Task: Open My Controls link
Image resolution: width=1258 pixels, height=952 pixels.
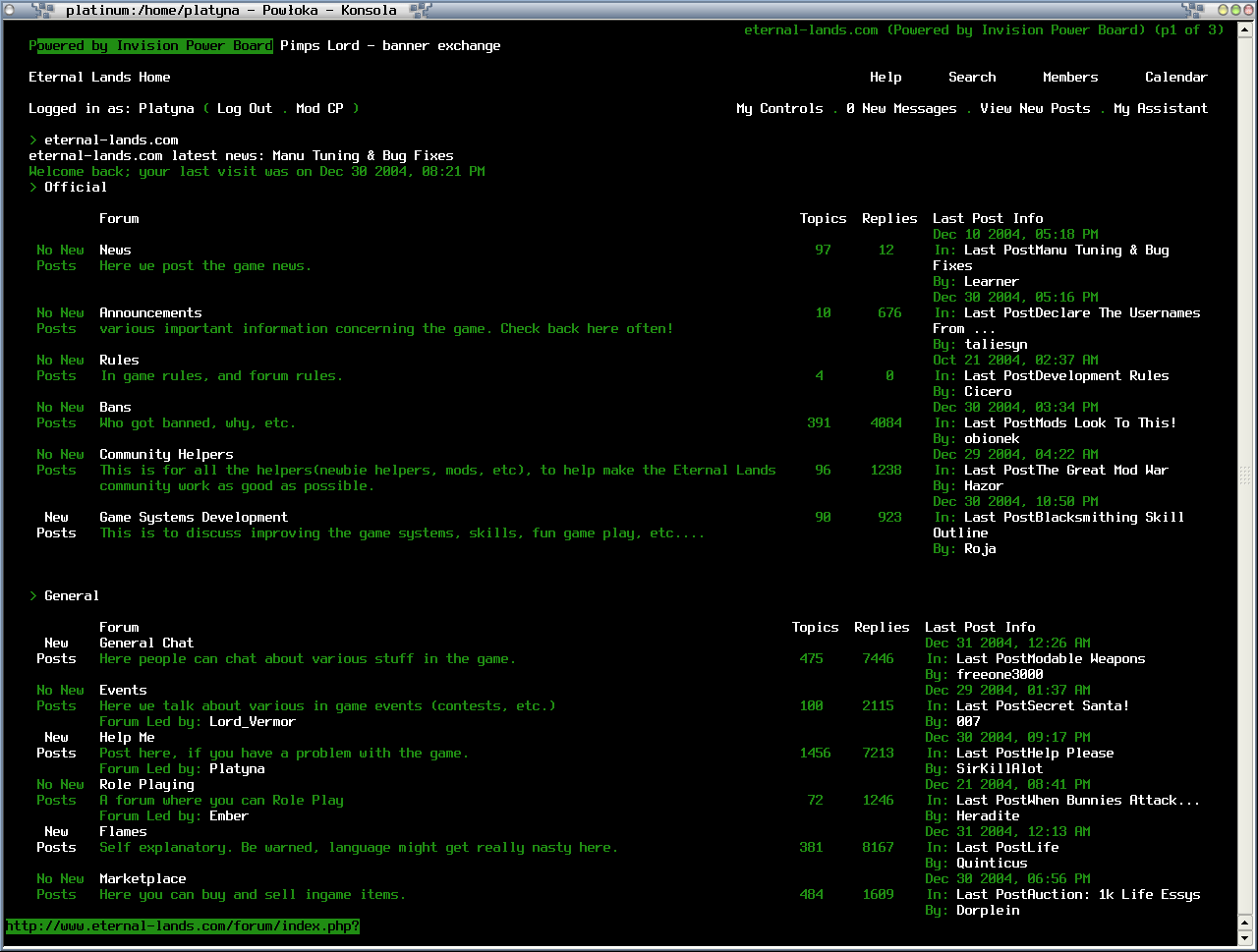Action: coord(779,108)
